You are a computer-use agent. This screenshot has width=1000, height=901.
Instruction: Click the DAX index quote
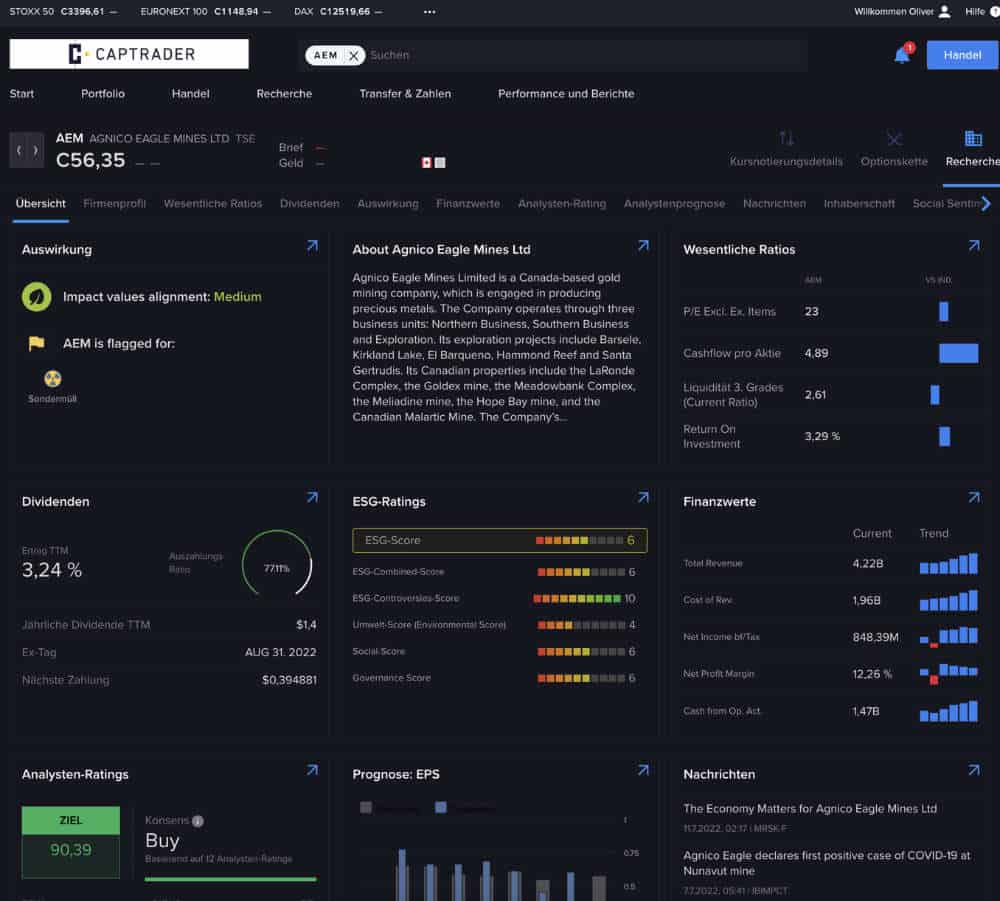click(338, 11)
